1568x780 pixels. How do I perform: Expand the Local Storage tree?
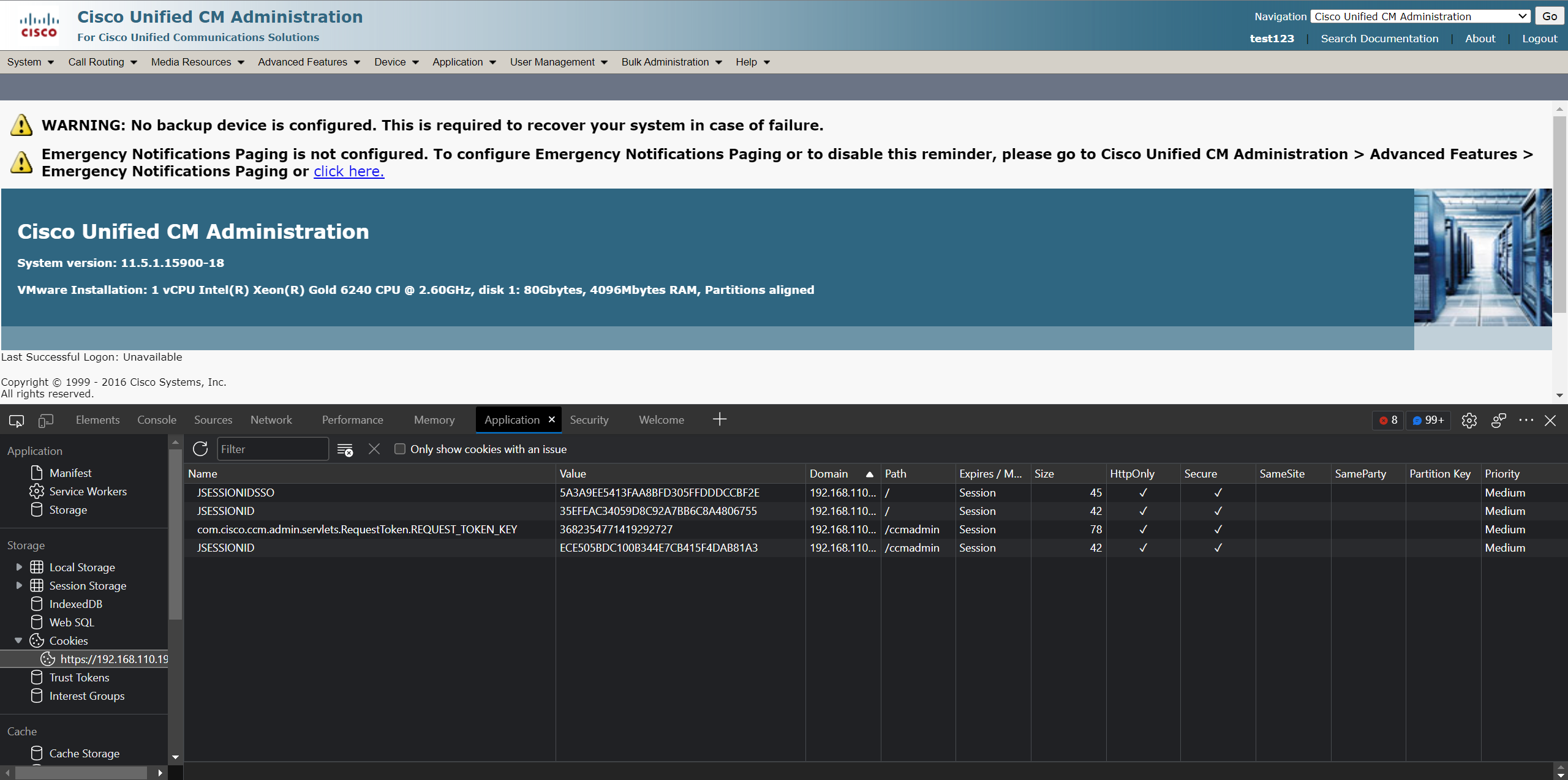click(19, 566)
